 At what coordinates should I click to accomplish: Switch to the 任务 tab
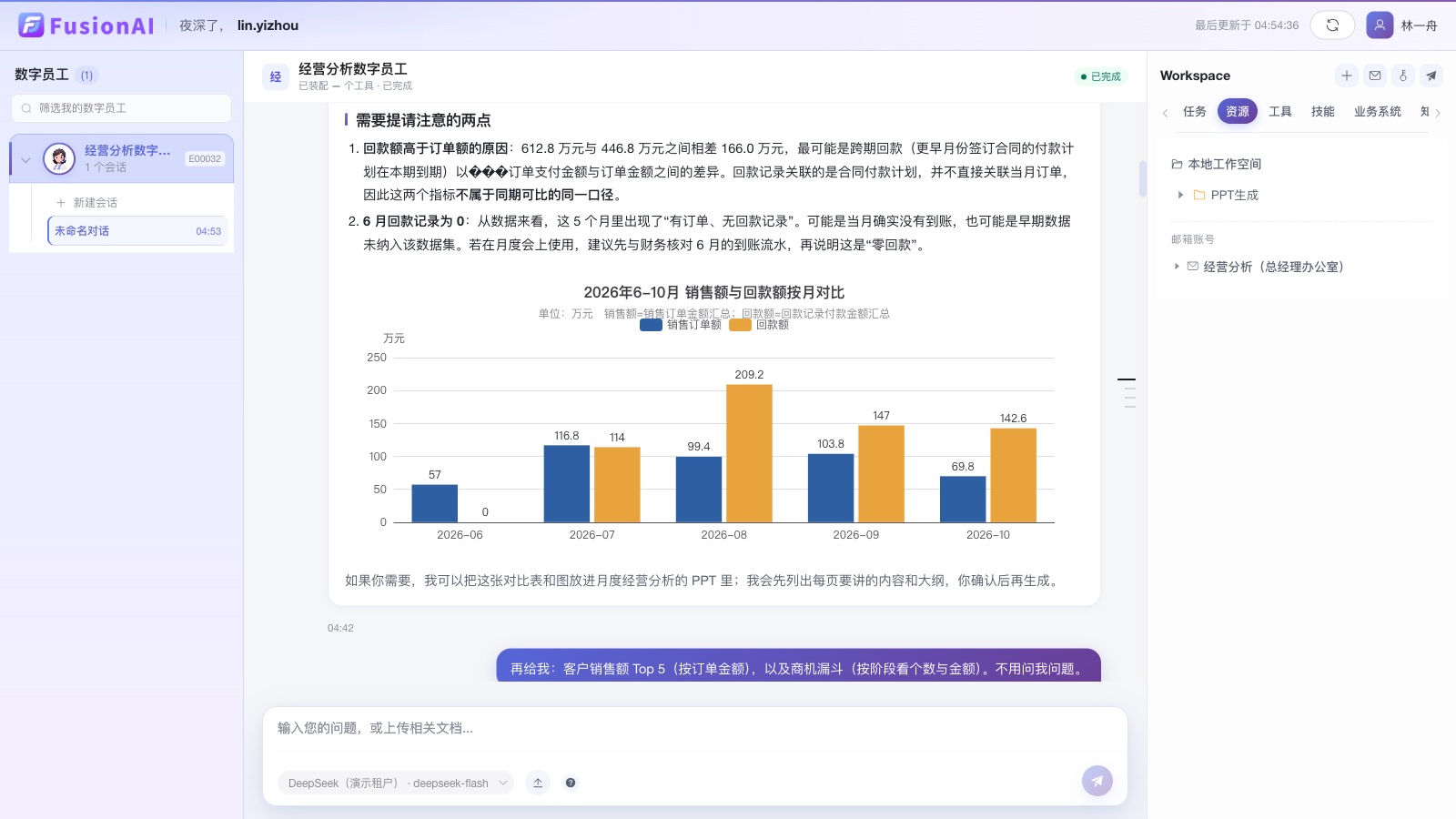tap(1195, 111)
